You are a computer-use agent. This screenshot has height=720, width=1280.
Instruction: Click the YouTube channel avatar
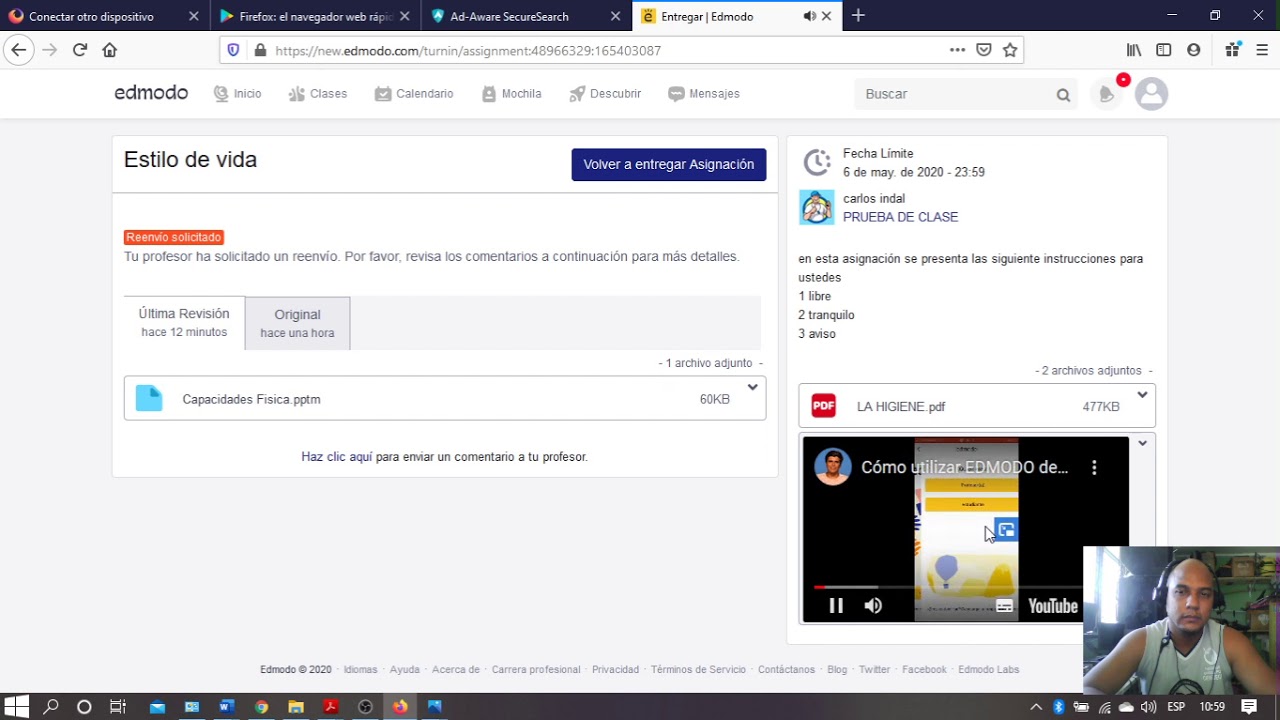tap(832, 467)
